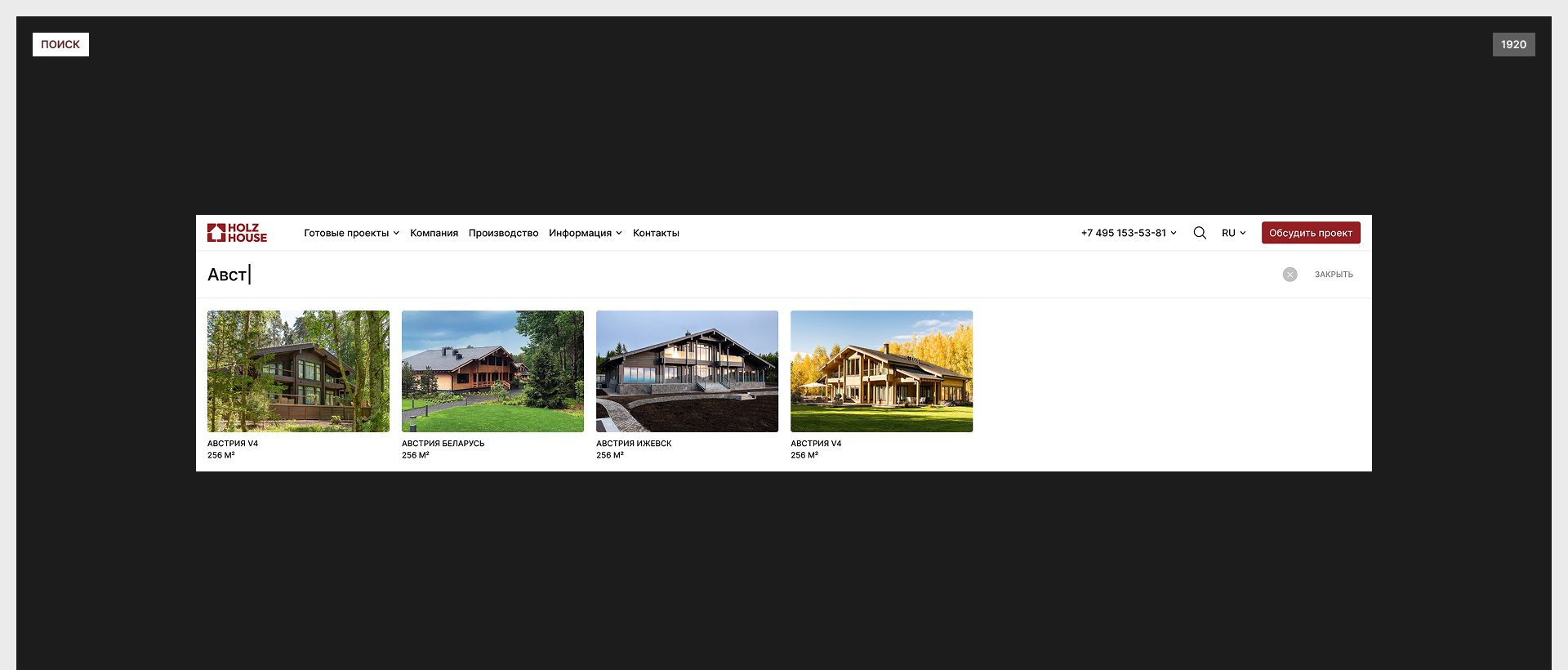Click the Holz House logo
Screen dimensions: 1568x670
click(237, 233)
